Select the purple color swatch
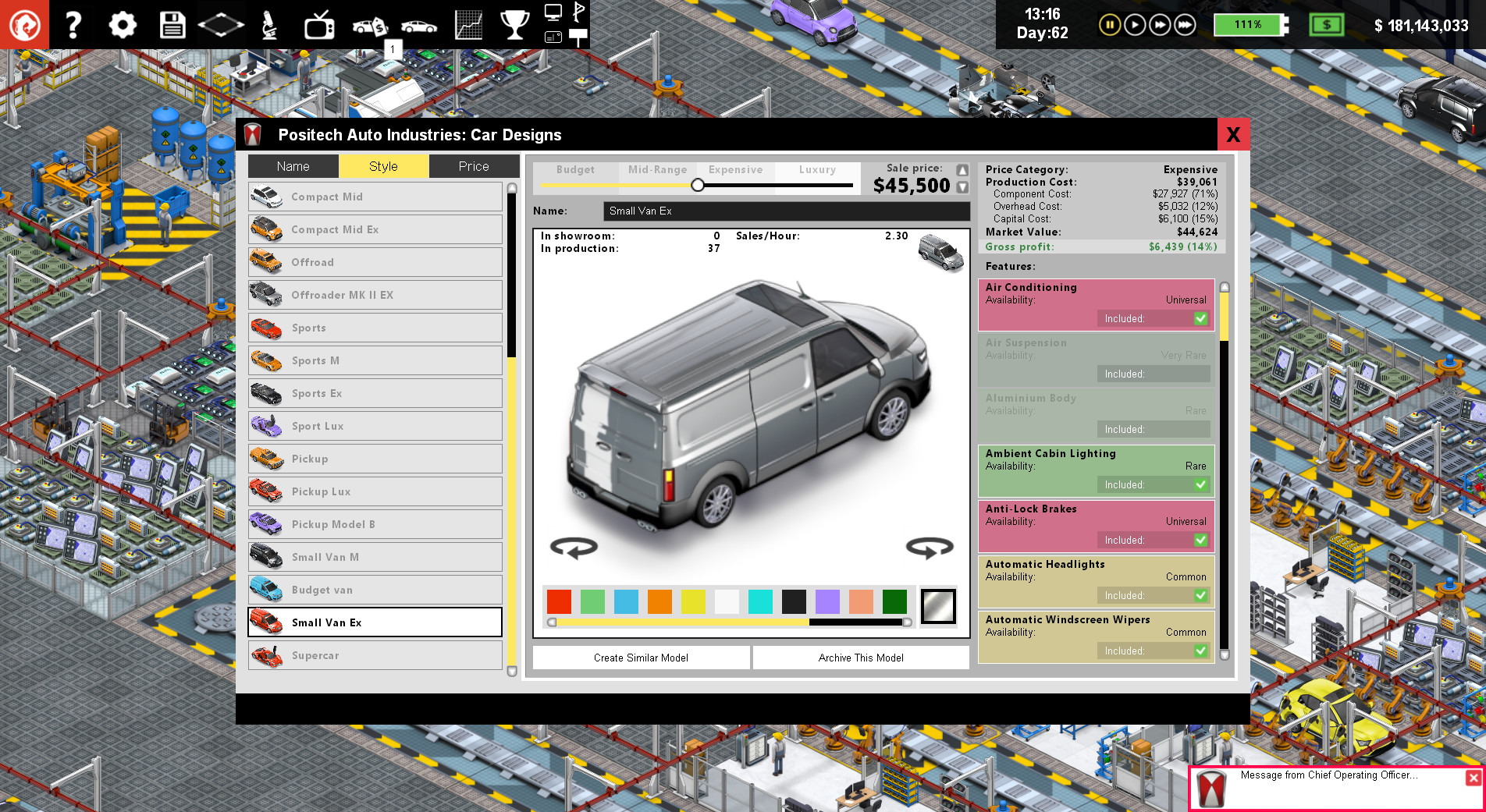 [x=827, y=601]
